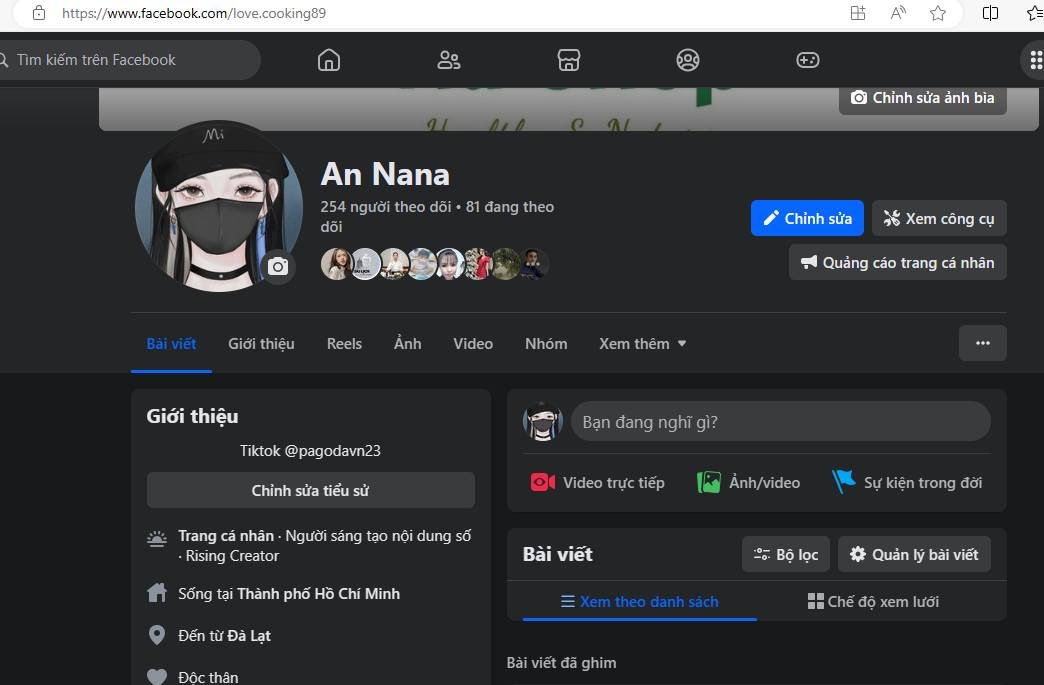Switch to grid view 'Chế độ xem lưới'

873,602
